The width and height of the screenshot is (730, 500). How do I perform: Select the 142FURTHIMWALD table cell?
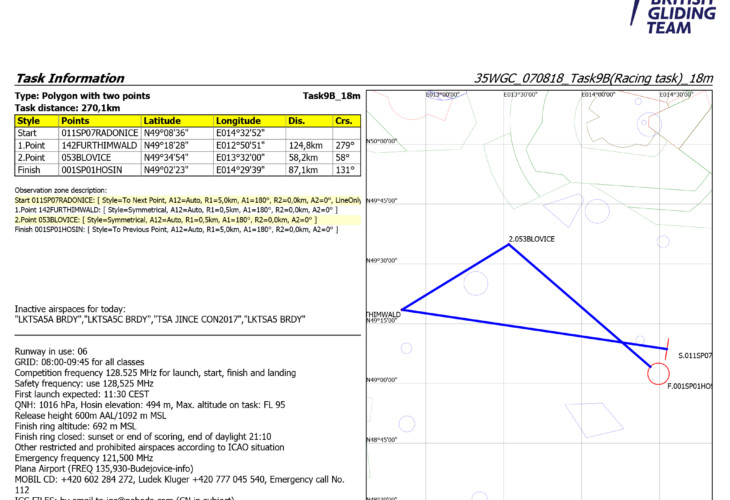[x=98, y=145]
